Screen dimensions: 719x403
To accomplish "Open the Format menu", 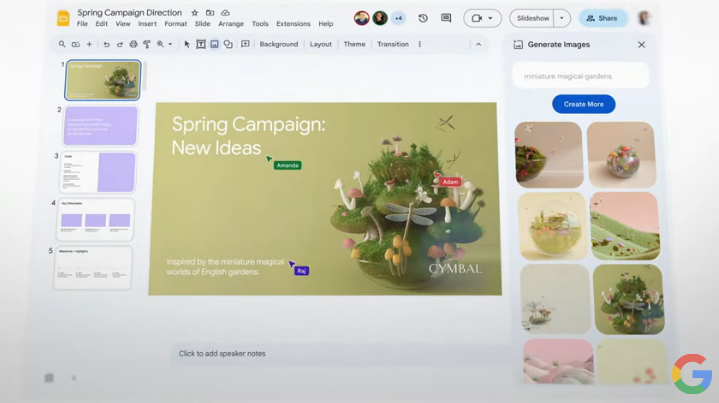I will (176, 24).
